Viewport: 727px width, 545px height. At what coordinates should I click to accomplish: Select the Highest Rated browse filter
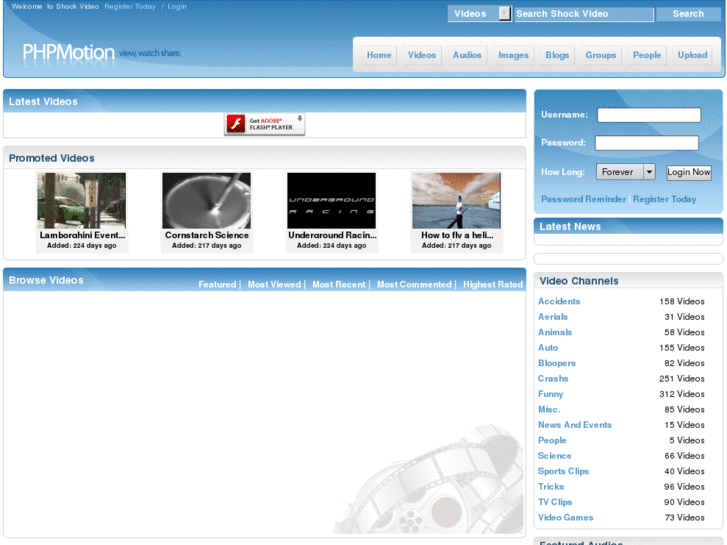492,284
